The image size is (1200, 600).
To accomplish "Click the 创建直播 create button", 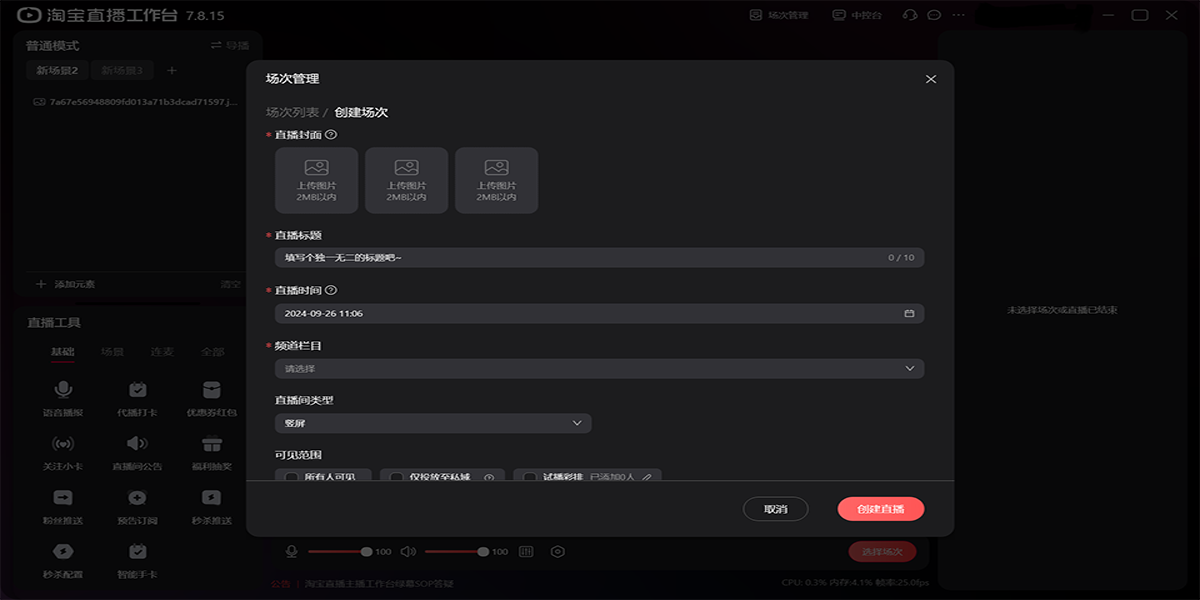I will 881,508.
